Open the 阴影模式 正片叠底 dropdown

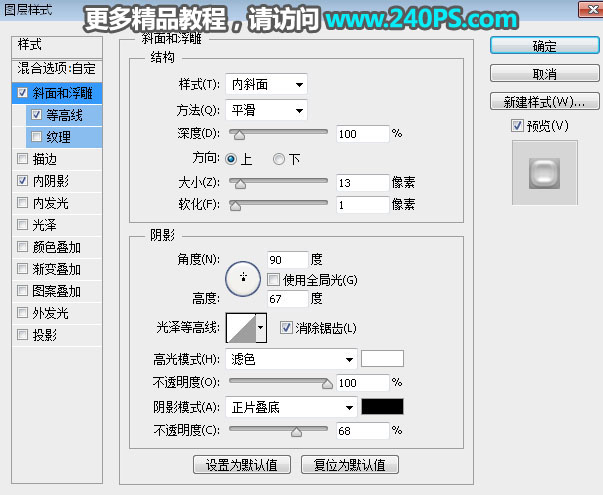coord(291,407)
